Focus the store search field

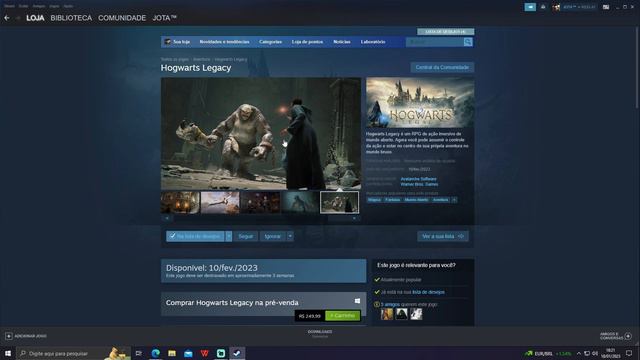pos(435,42)
